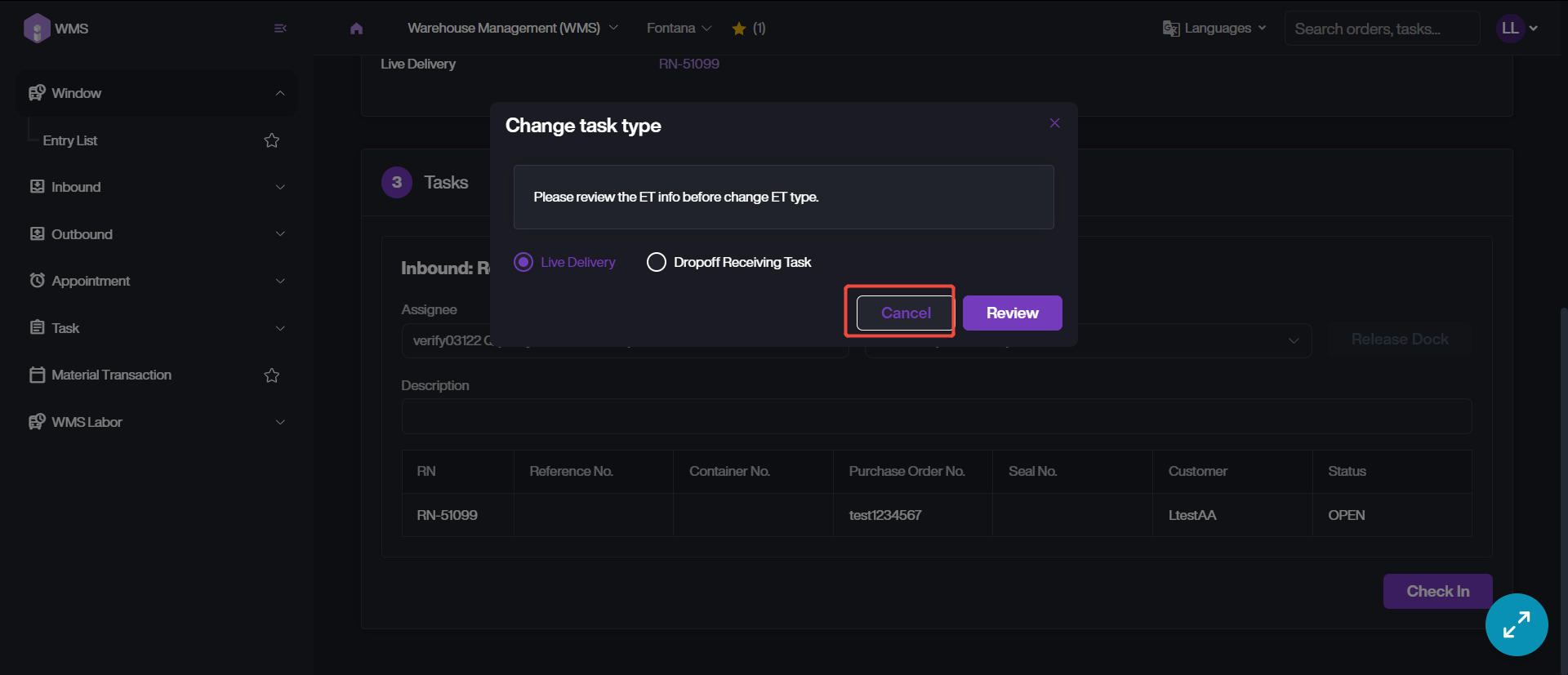The height and width of the screenshot is (675, 1568).
Task: Open Material Transaction menu item
Action: (x=111, y=375)
